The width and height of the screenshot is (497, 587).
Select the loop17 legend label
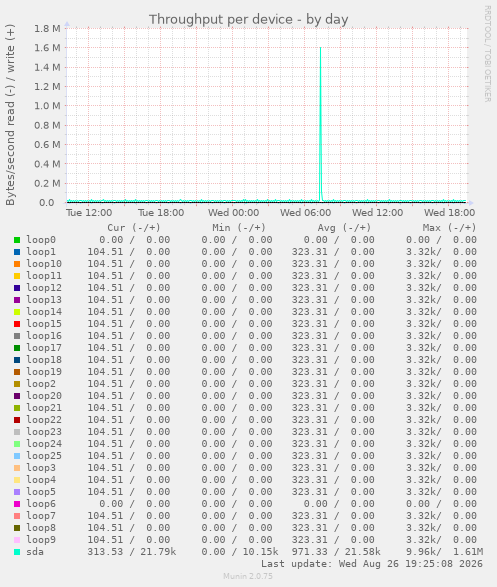(44, 348)
